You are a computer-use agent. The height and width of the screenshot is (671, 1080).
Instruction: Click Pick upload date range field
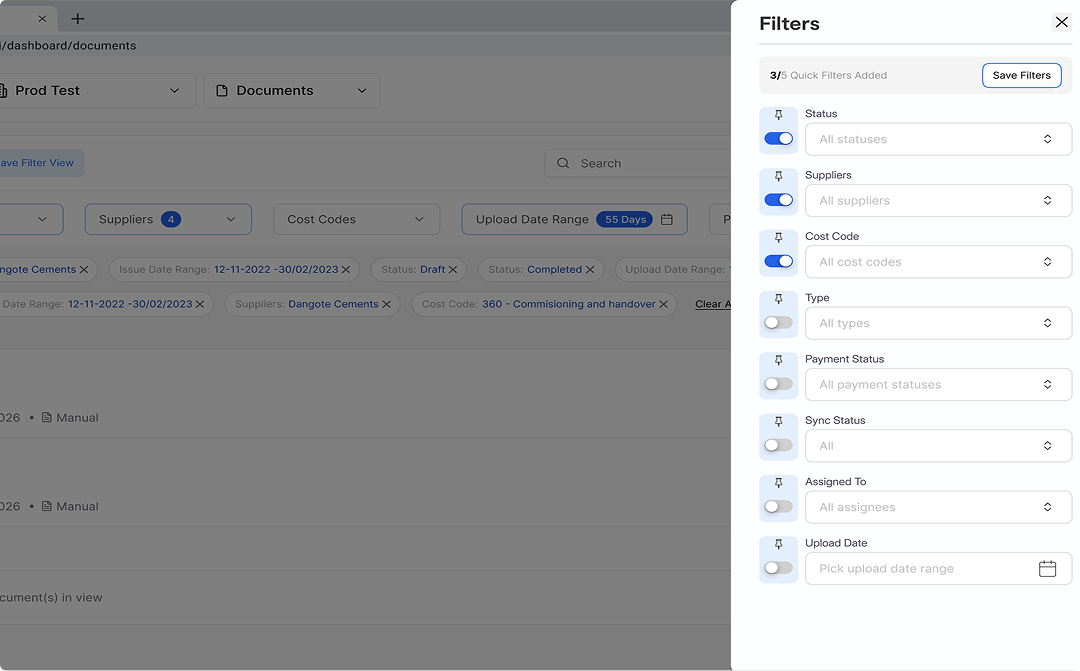tap(938, 568)
